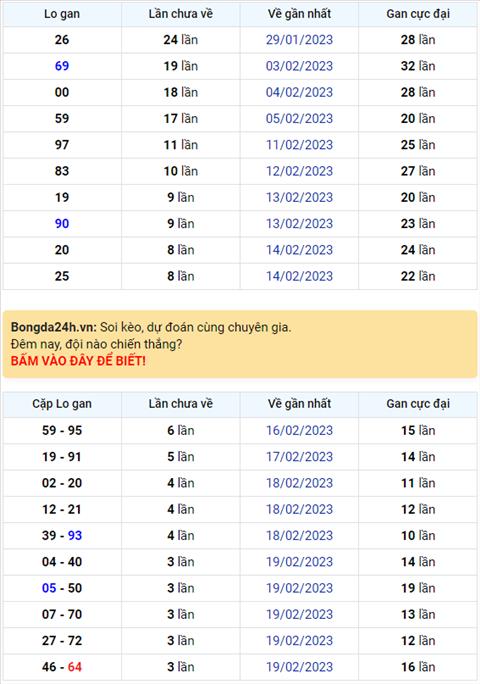
Task: Click the second table's Về gần nhất header
Action: click(299, 404)
